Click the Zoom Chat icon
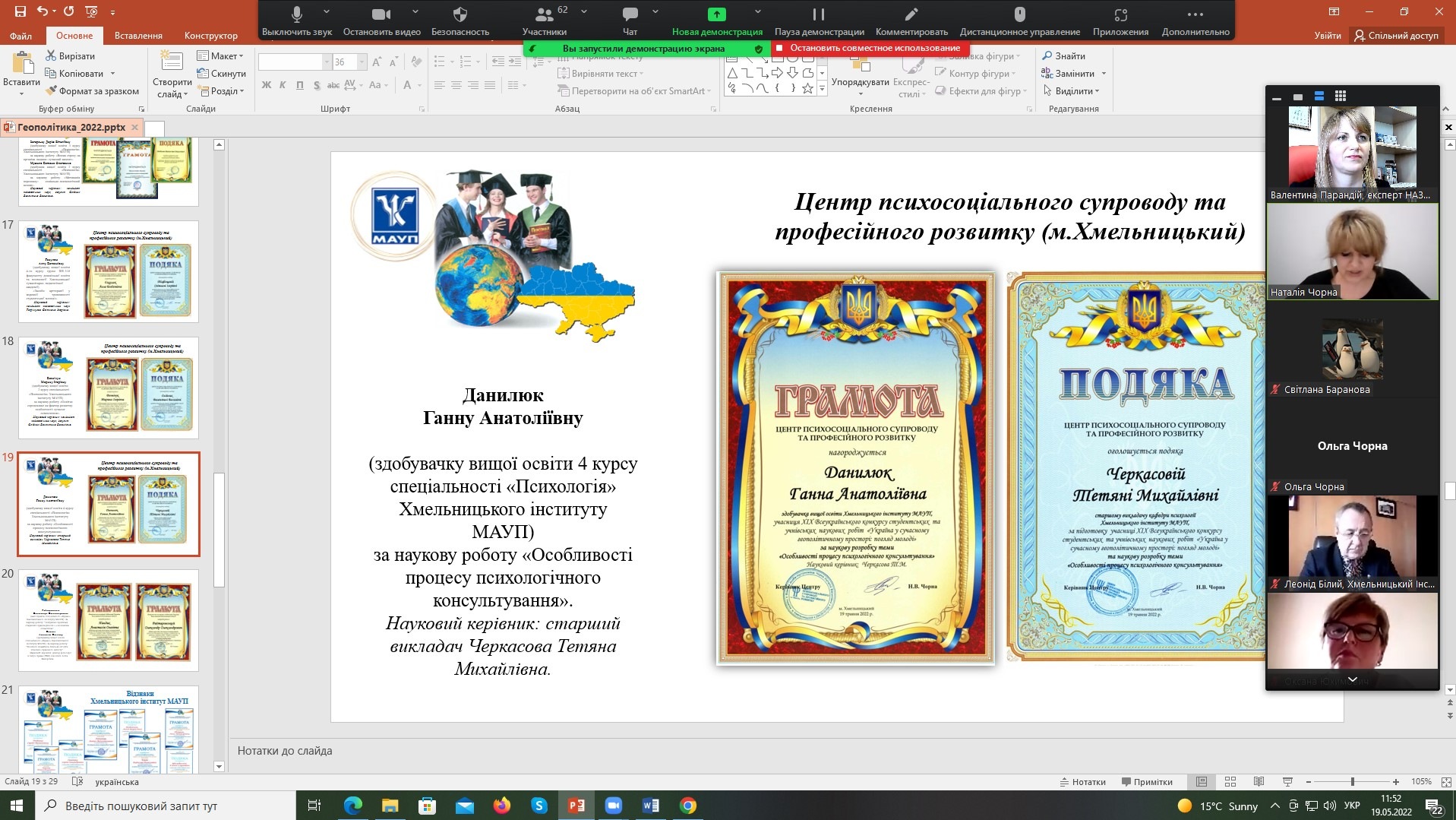 (x=630, y=15)
